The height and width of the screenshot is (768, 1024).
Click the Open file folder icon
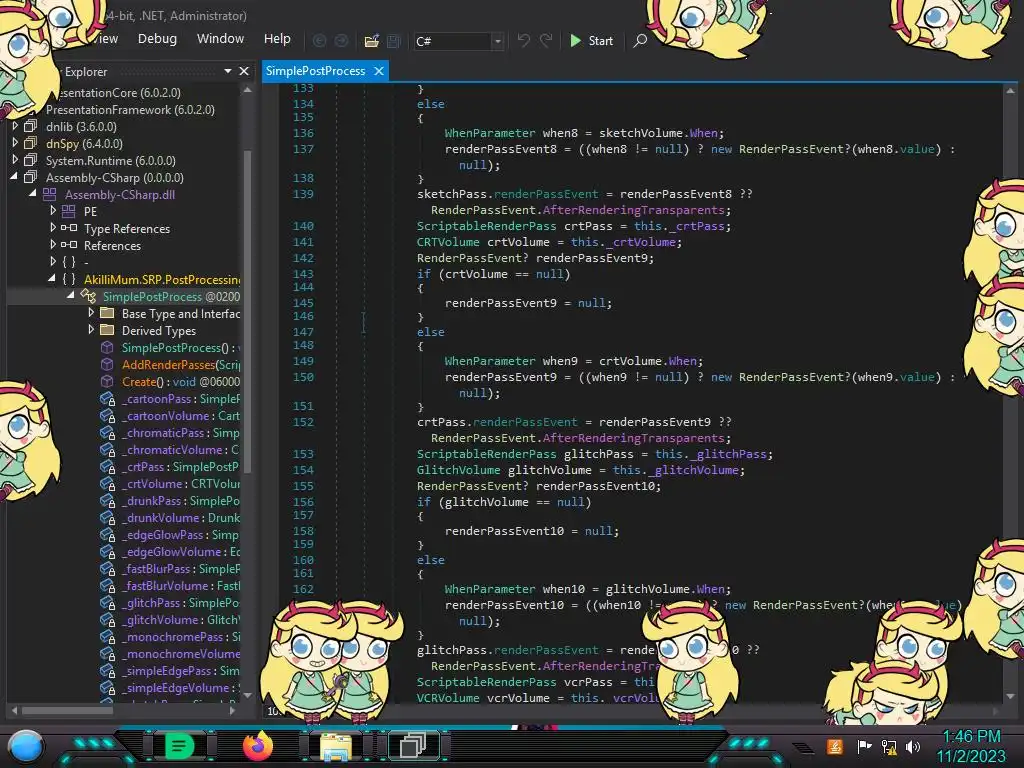372,41
